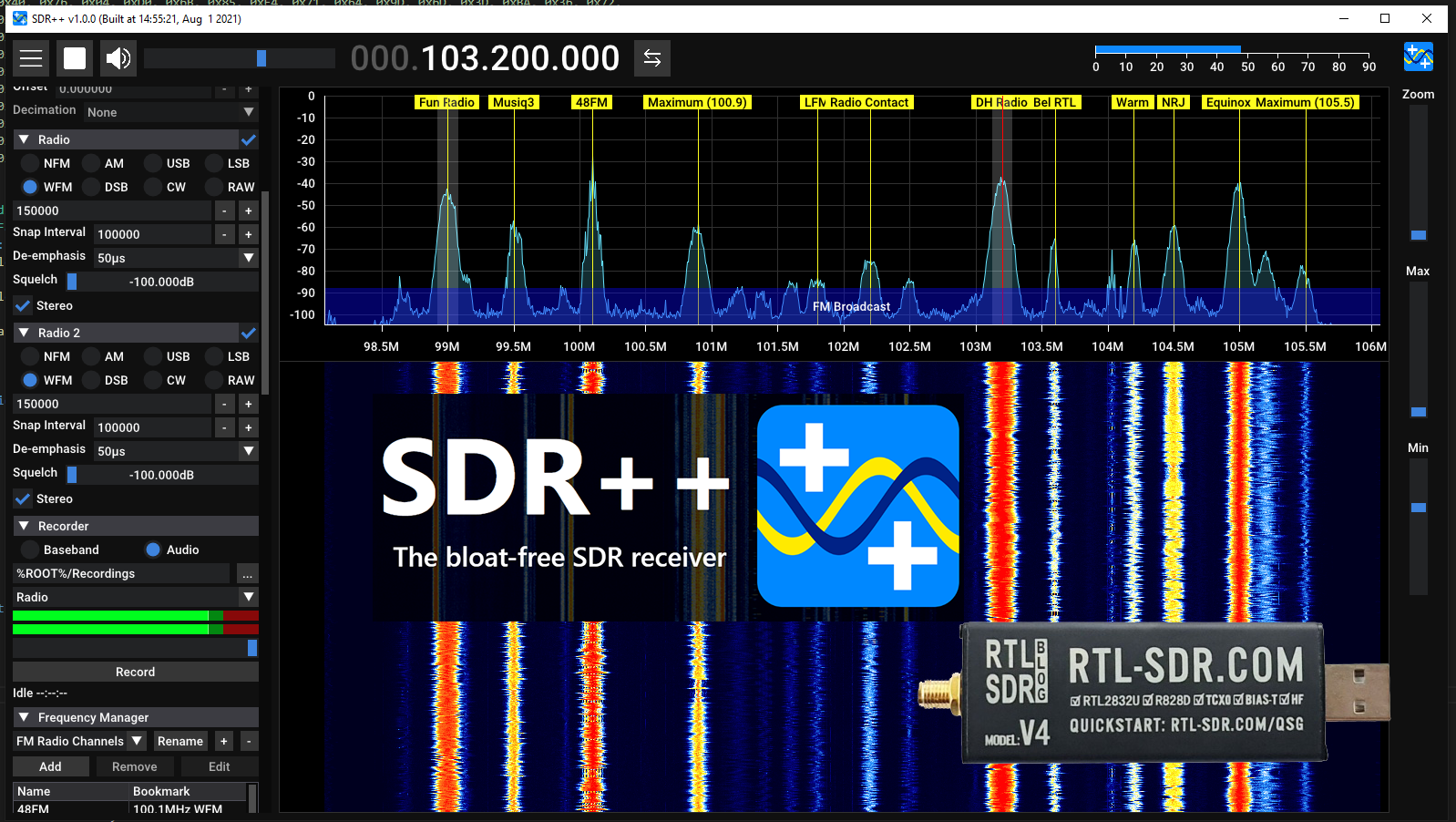The image size is (1456, 822).
Task: Toggle the hamburger menu panel
Action: pos(31,58)
